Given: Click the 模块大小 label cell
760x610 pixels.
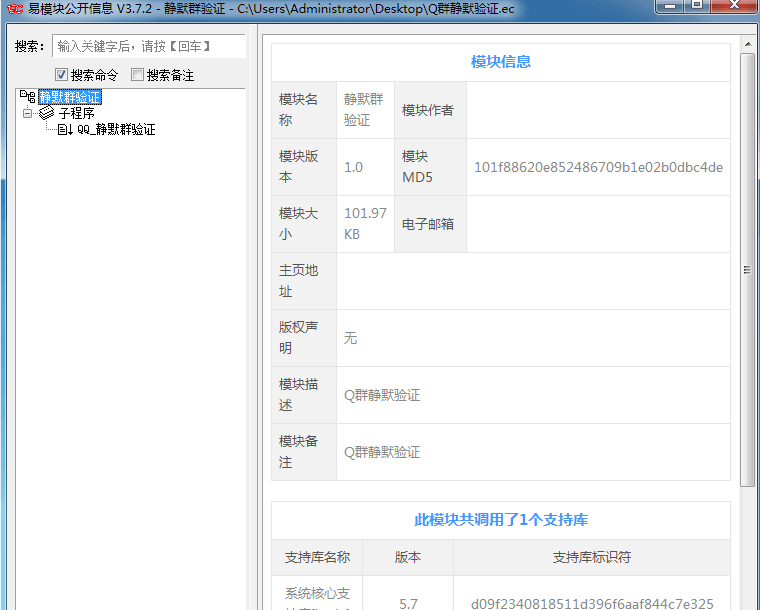Looking at the screenshot, I should [304, 224].
